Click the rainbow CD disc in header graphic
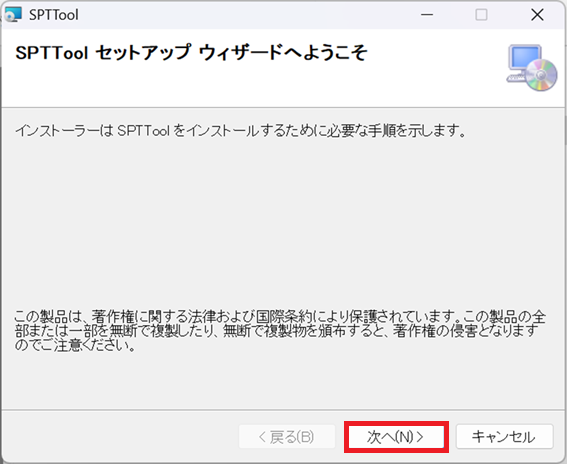Viewport: 567px width, 464px height. click(x=541, y=75)
